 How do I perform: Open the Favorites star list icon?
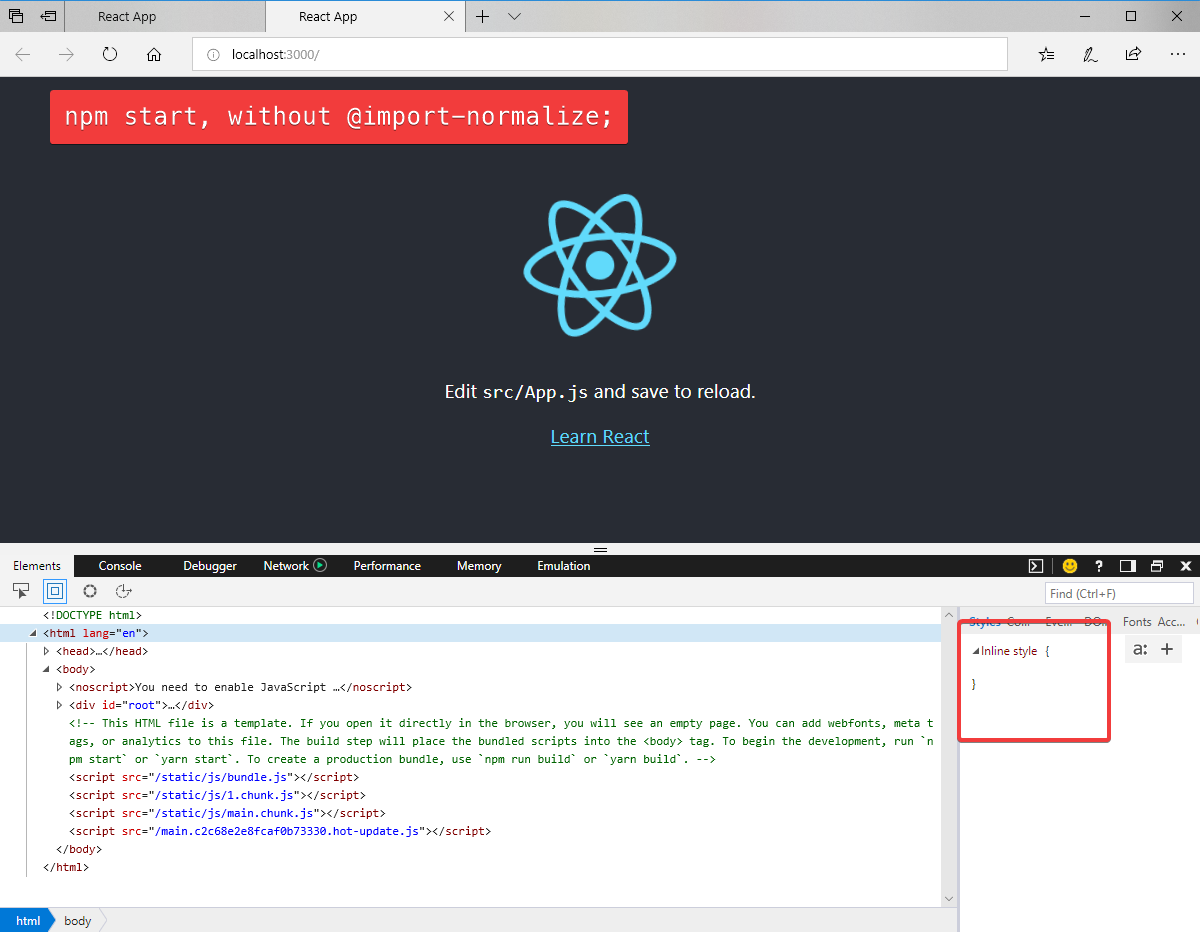pyautogui.click(x=1046, y=54)
